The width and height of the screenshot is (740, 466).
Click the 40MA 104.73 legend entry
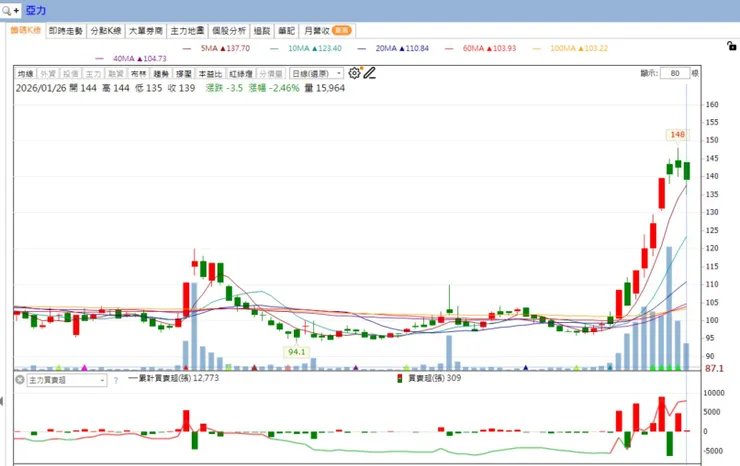click(131, 59)
